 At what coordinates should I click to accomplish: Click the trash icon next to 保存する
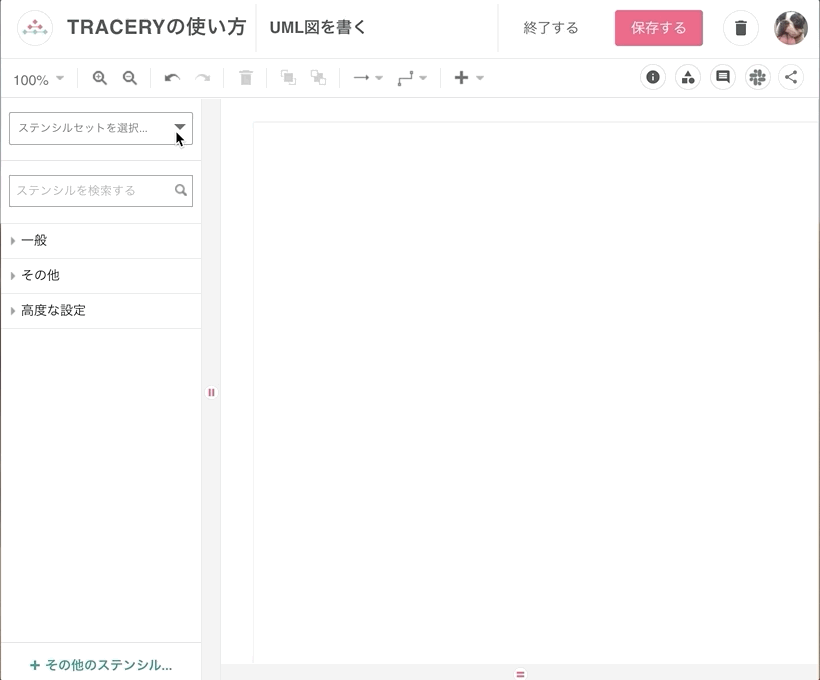pos(740,28)
